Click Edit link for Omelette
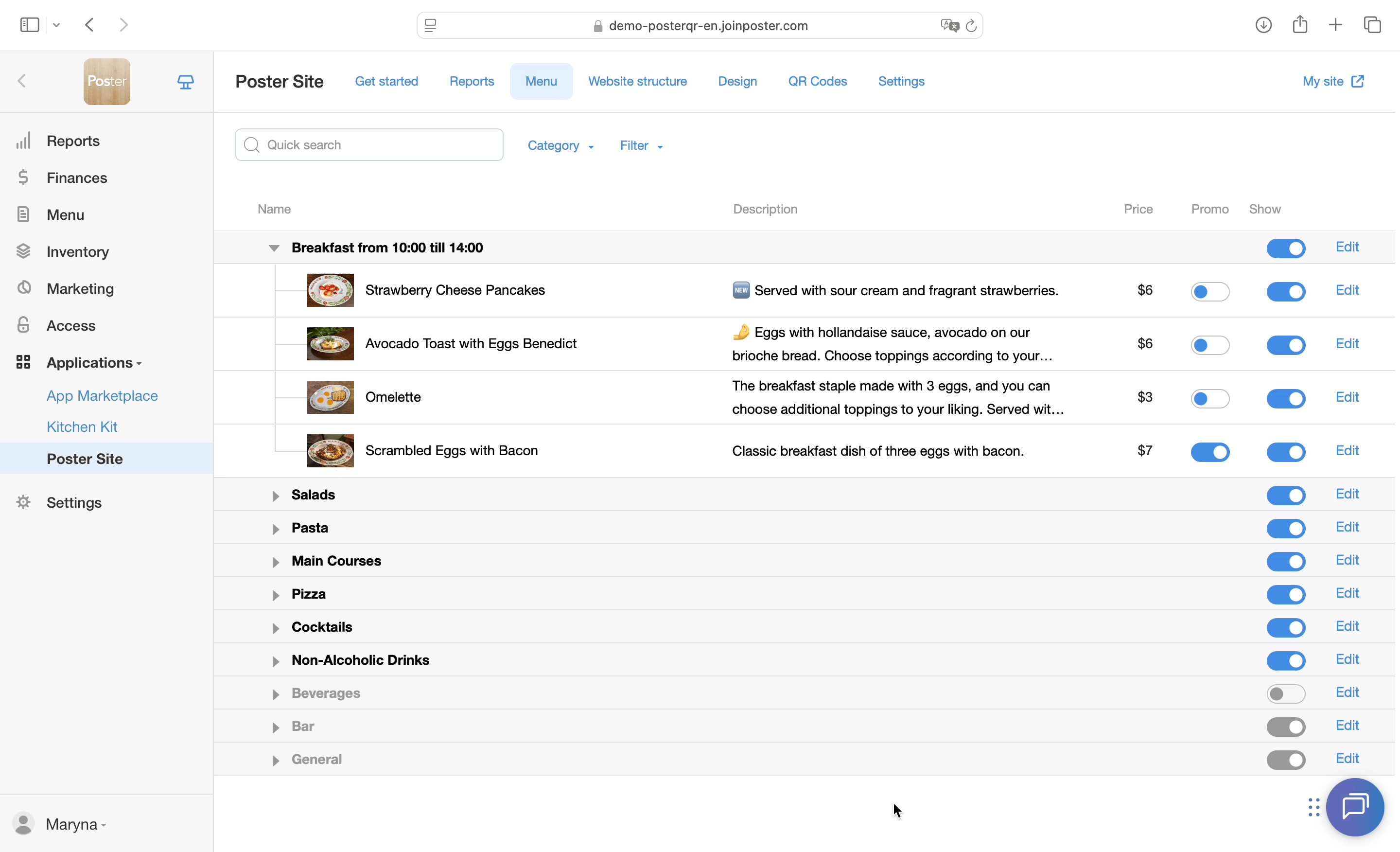This screenshot has height=852, width=1400. [1347, 397]
